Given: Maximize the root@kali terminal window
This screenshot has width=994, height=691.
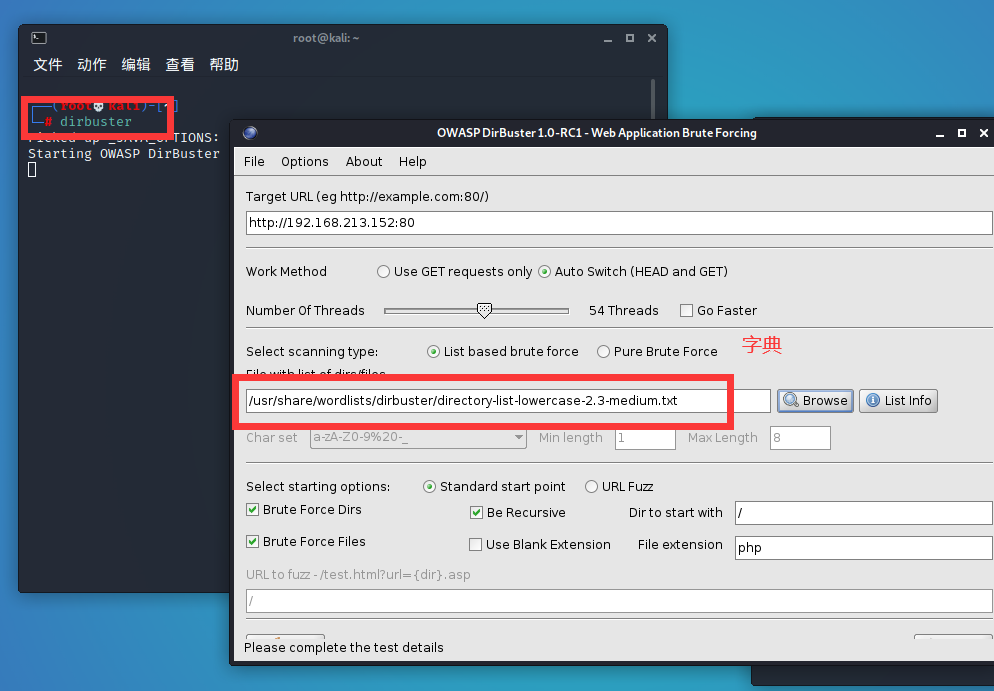Looking at the screenshot, I should pyautogui.click(x=629, y=38).
